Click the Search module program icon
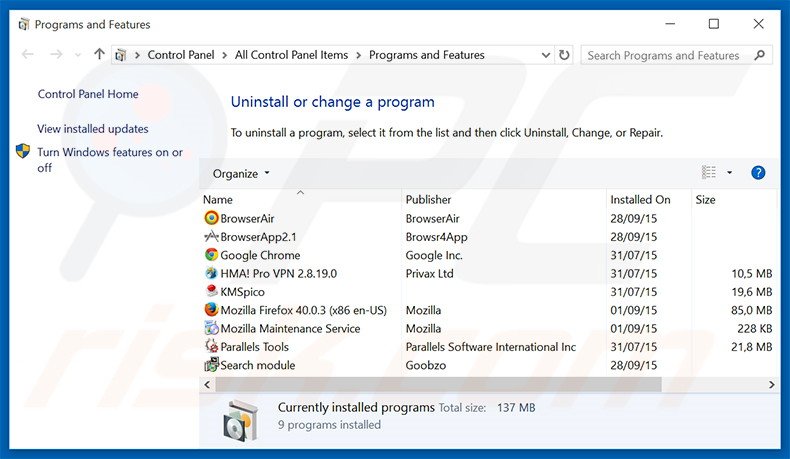This screenshot has width=790, height=459. (x=211, y=365)
